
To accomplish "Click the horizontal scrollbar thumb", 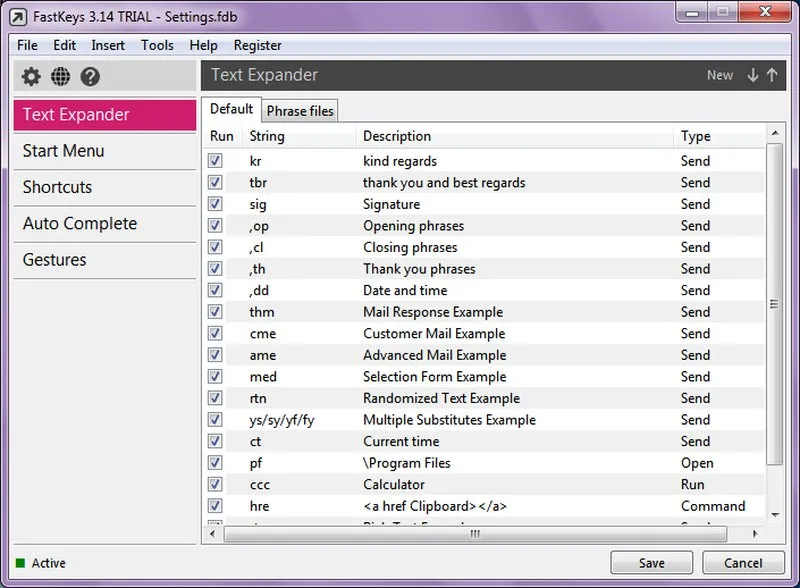I will click(x=475, y=534).
